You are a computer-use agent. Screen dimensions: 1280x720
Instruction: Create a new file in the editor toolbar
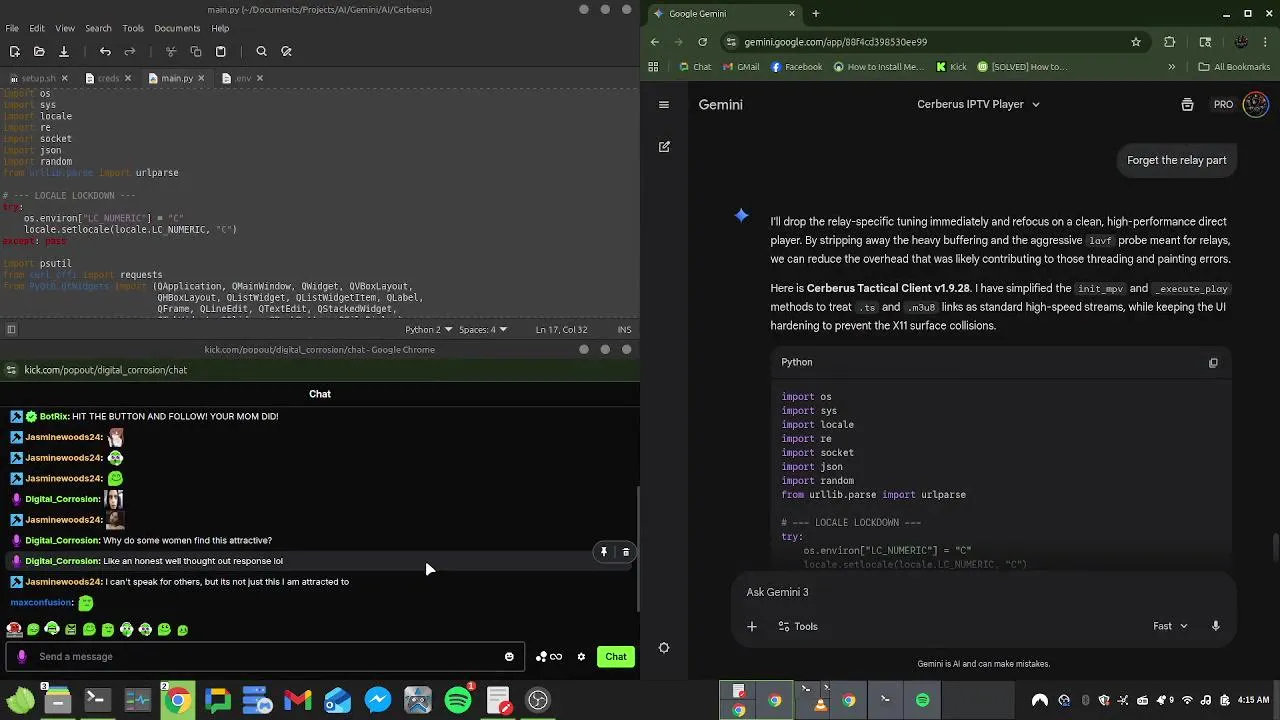[x=15, y=51]
